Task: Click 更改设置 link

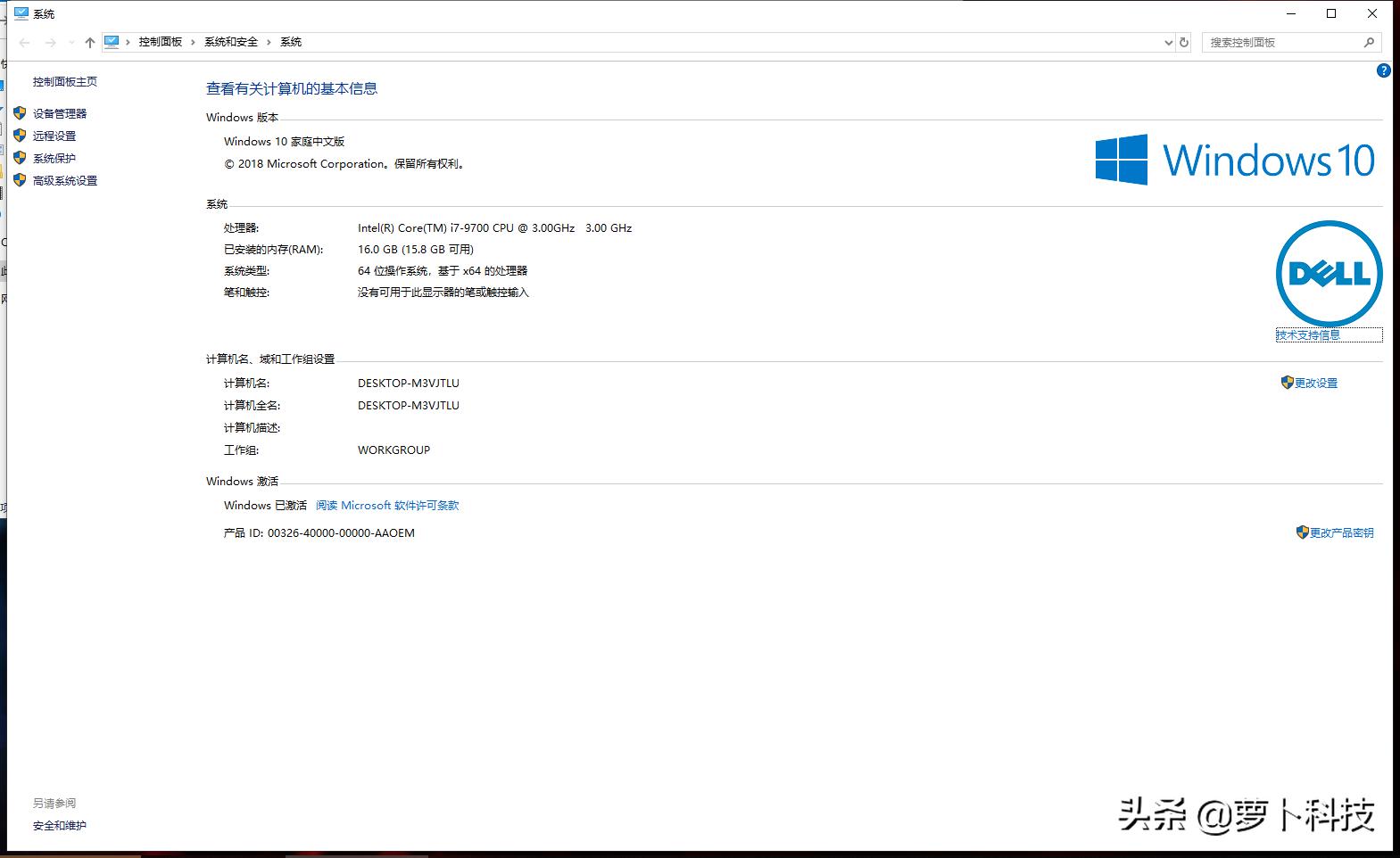Action: [x=1316, y=384]
